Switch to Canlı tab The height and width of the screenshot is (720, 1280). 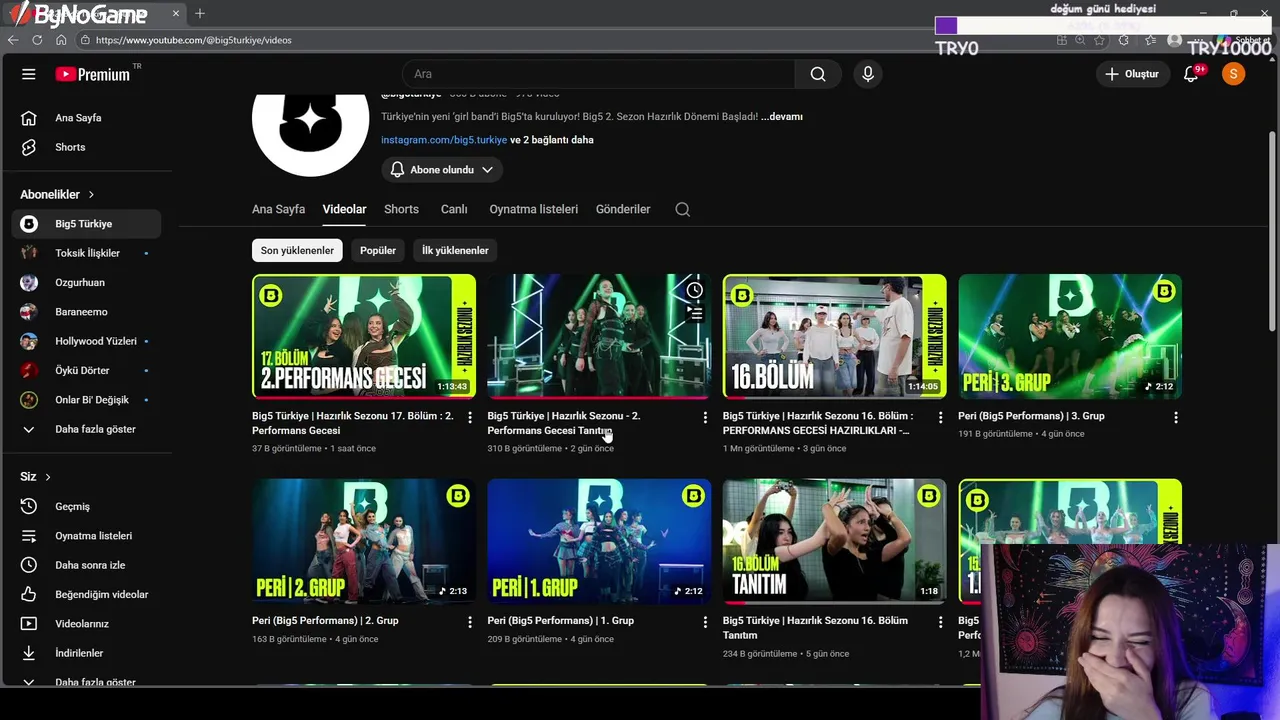454,210
